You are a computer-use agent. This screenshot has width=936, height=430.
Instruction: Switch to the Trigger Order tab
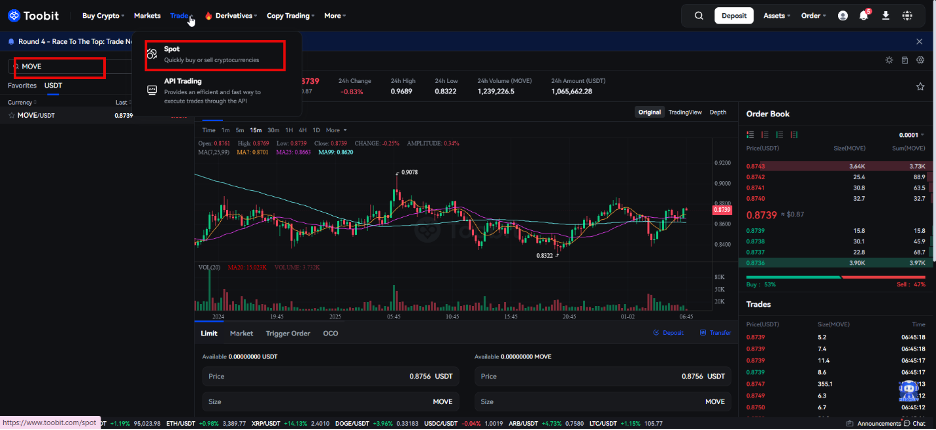click(x=287, y=333)
